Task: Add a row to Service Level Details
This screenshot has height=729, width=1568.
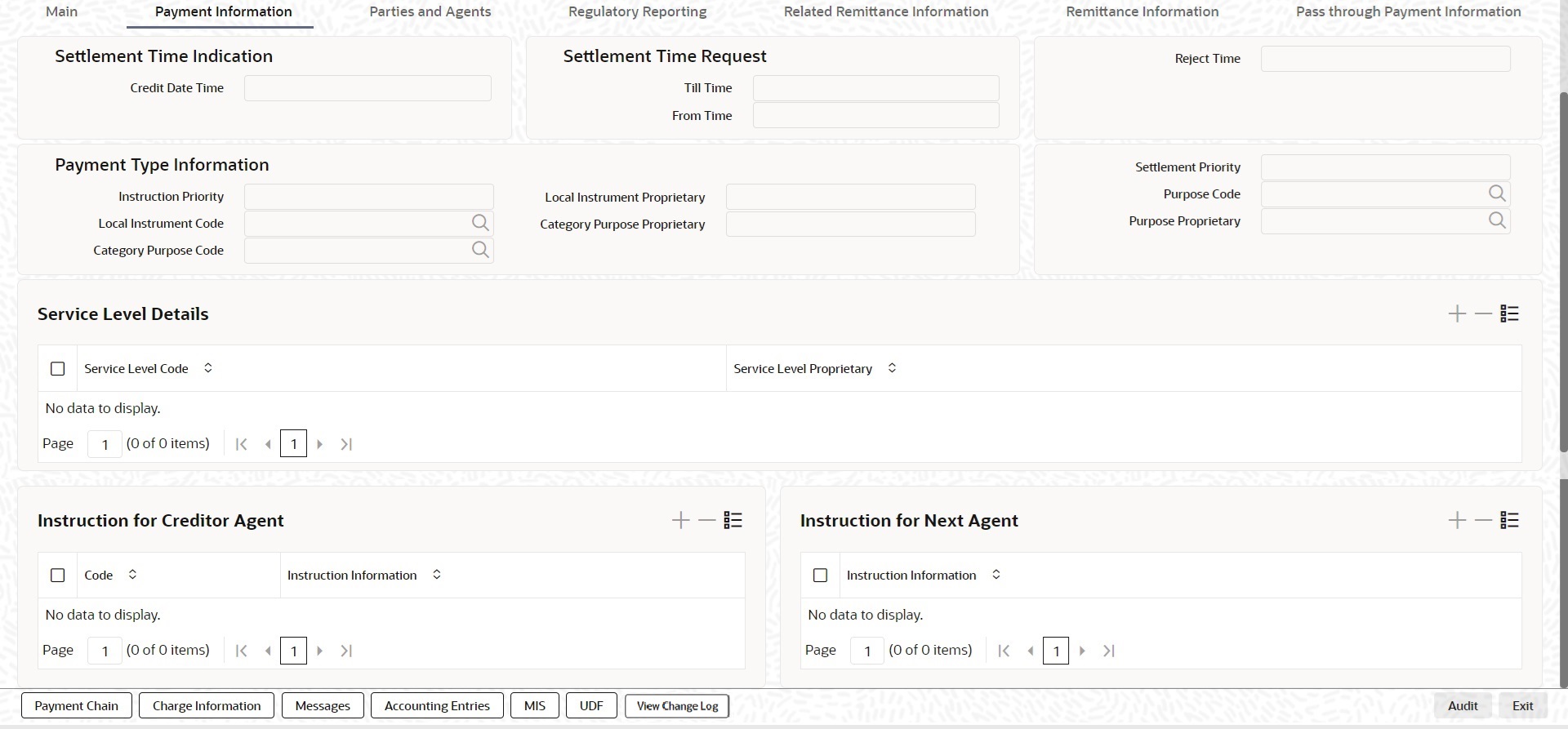Action: [x=1457, y=313]
